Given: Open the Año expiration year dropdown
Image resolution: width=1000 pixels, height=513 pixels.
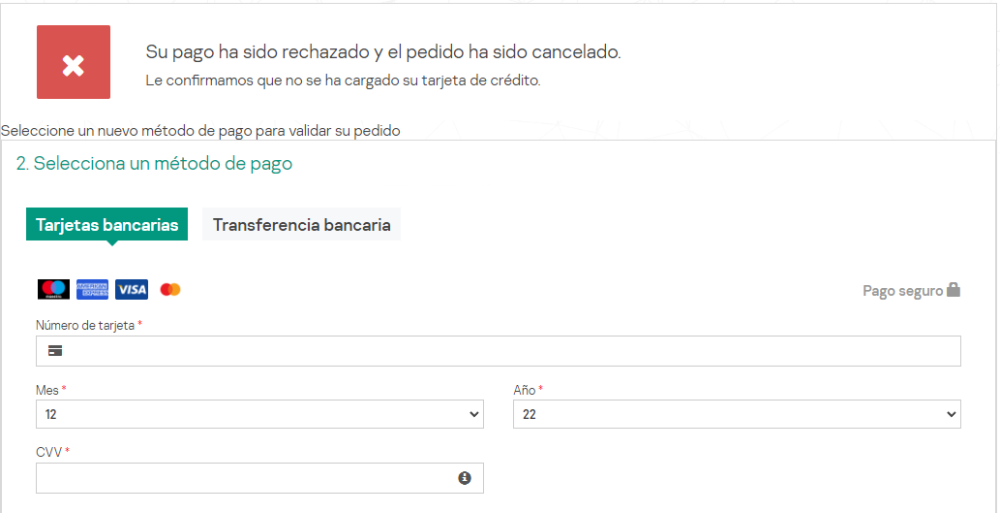Looking at the screenshot, I should pos(736,414).
